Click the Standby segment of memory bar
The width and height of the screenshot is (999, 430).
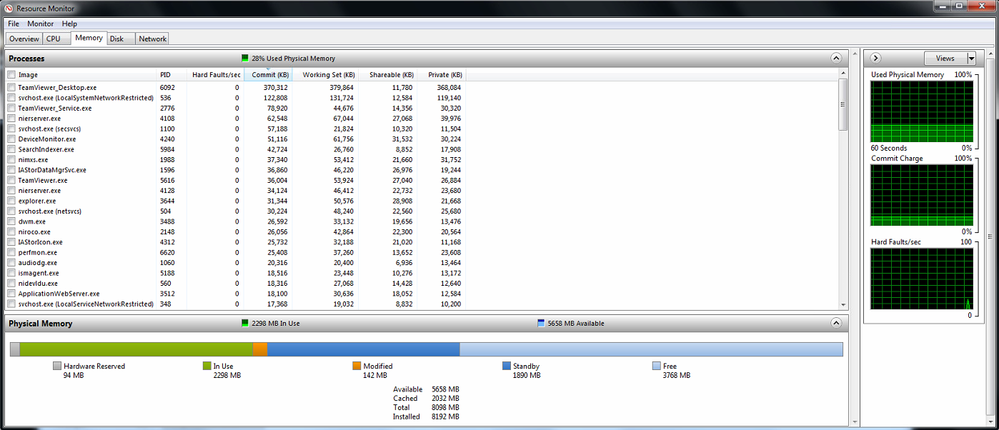pos(363,349)
